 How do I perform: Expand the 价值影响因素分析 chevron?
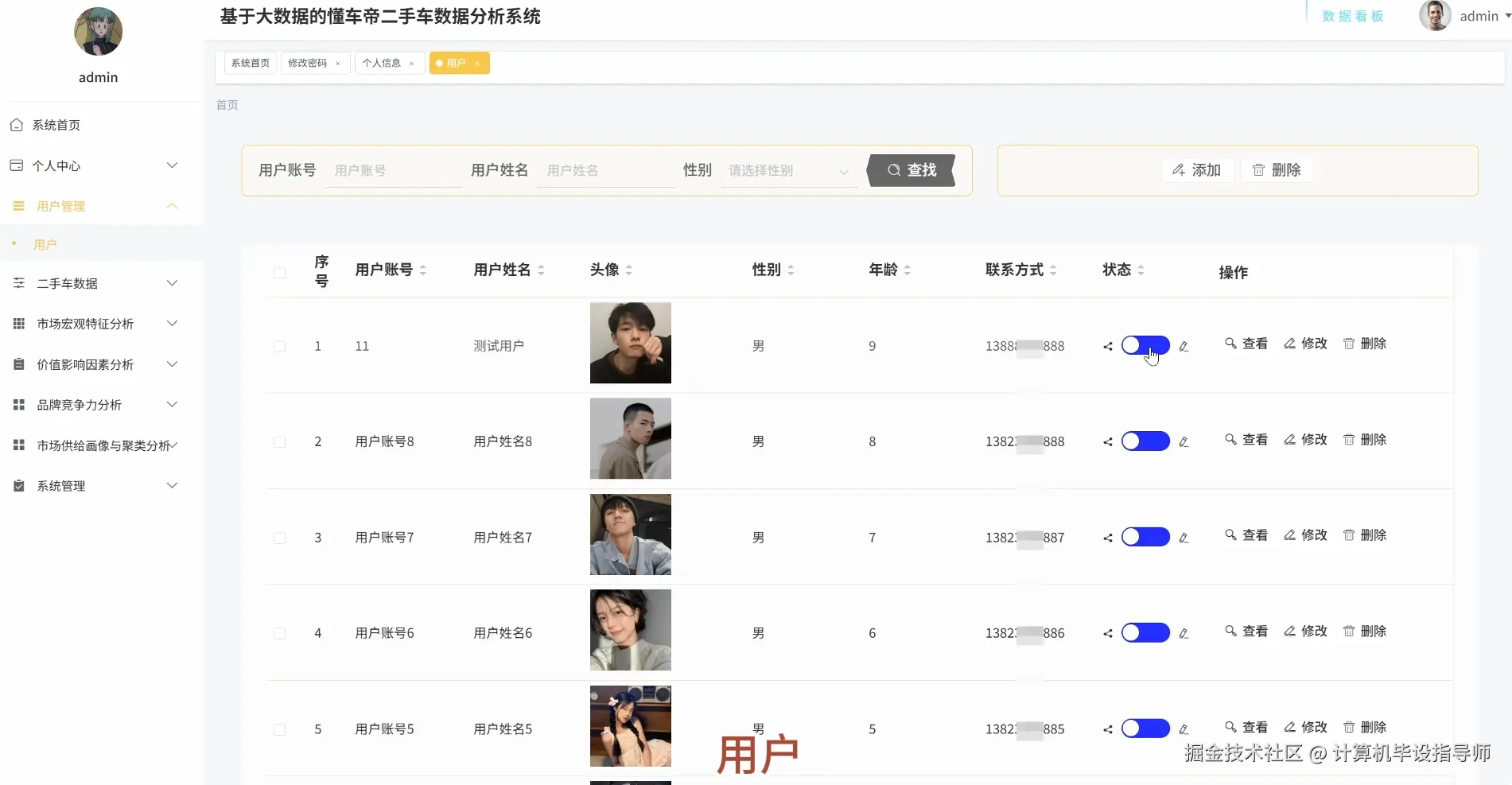click(172, 364)
